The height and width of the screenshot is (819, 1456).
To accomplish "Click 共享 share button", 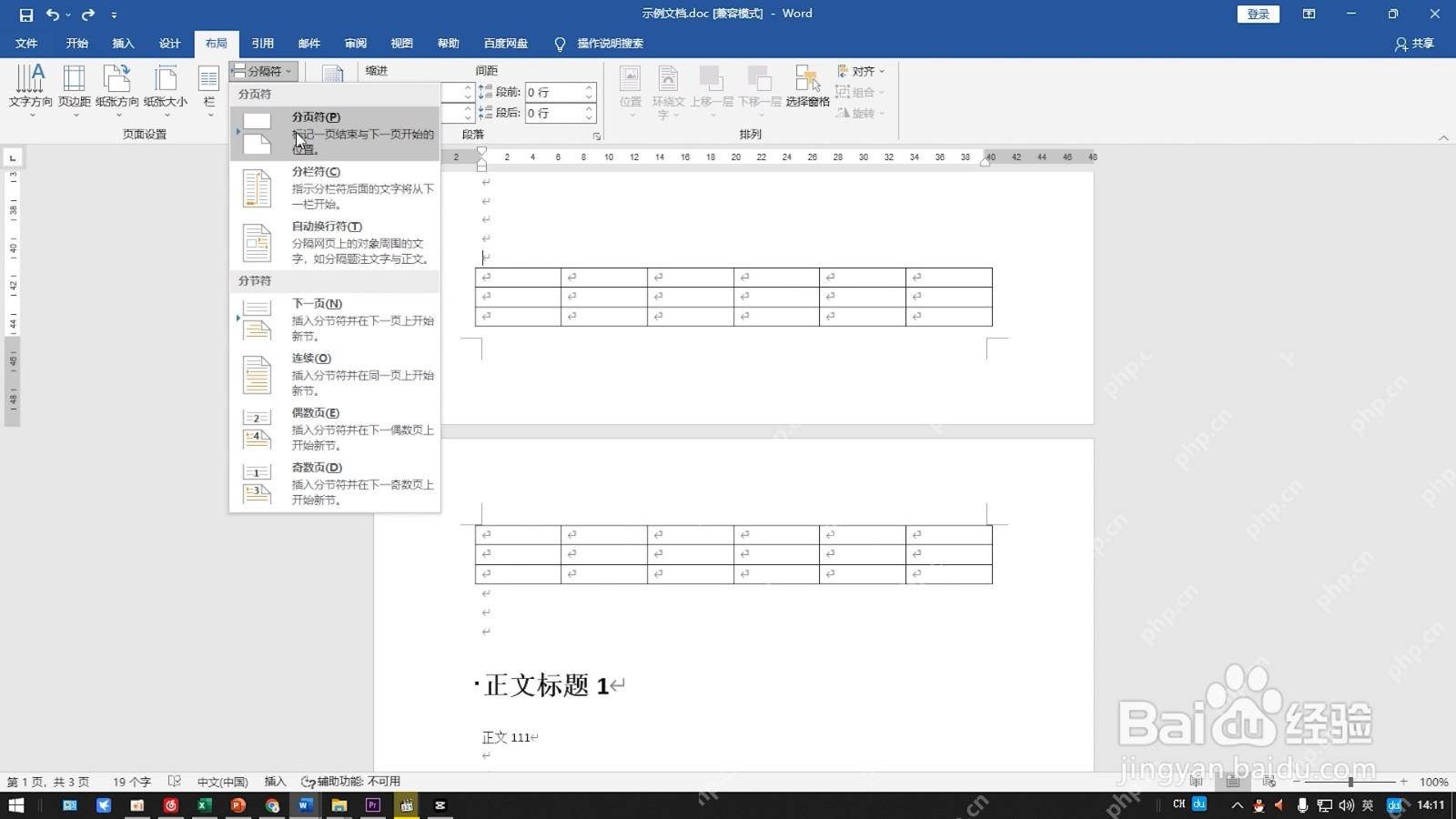I will (x=1414, y=44).
